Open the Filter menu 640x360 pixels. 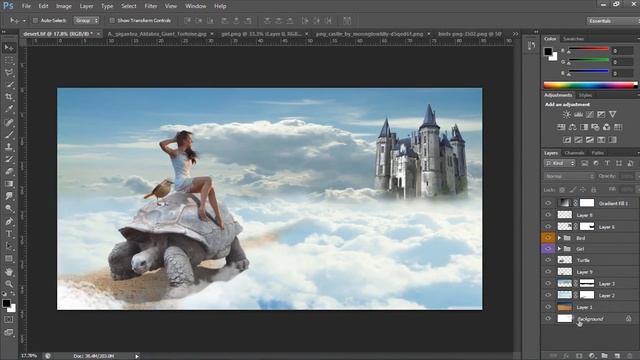click(151, 6)
